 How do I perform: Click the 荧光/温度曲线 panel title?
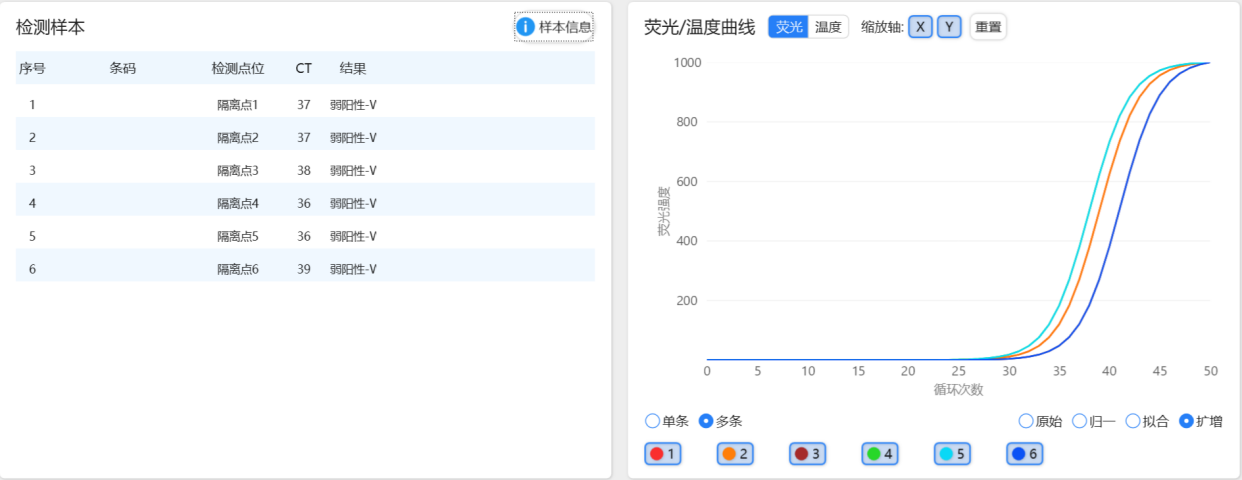pyautogui.click(x=699, y=27)
